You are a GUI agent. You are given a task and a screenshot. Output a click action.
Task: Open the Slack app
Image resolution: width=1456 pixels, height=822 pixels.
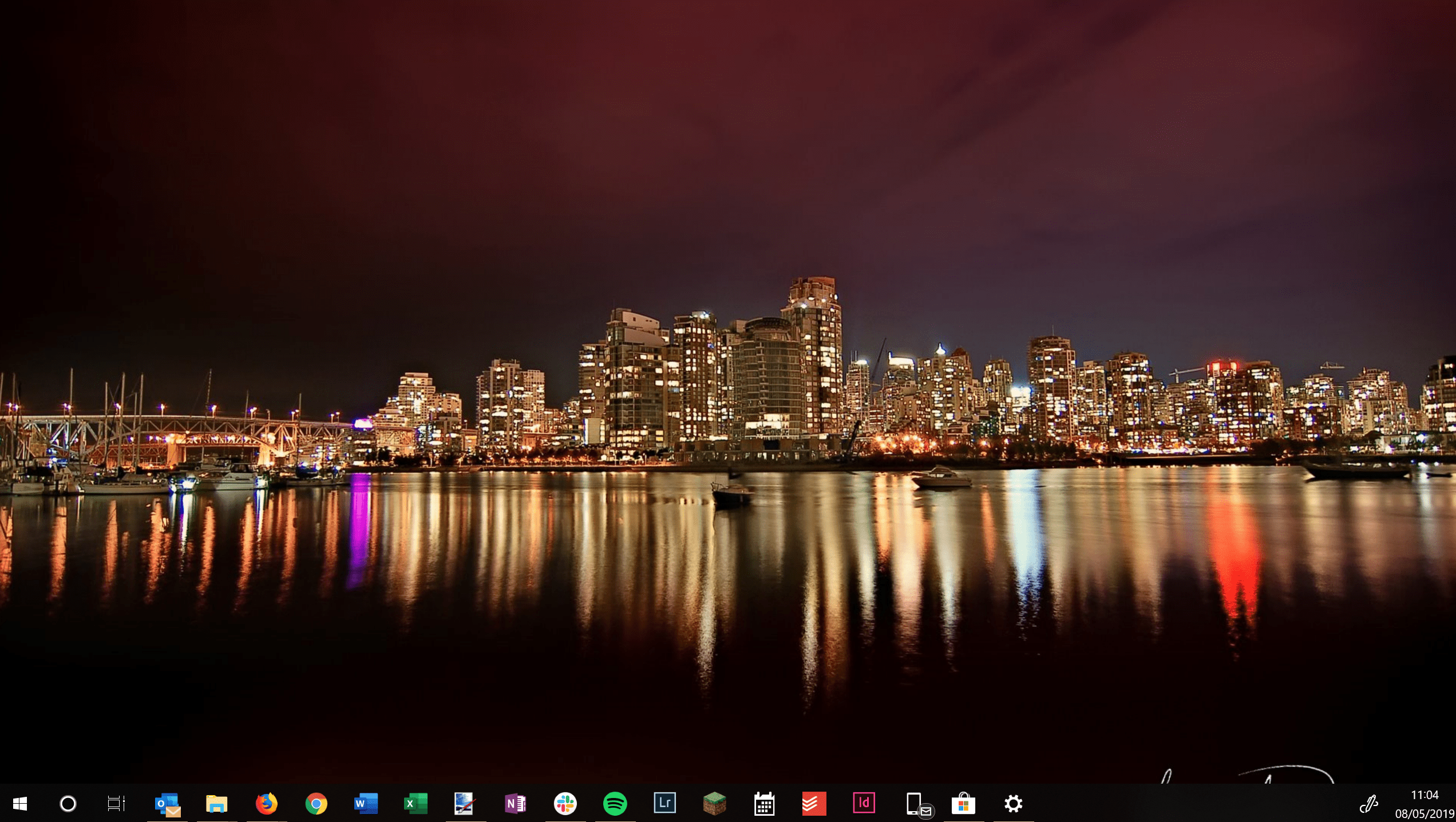click(565, 804)
